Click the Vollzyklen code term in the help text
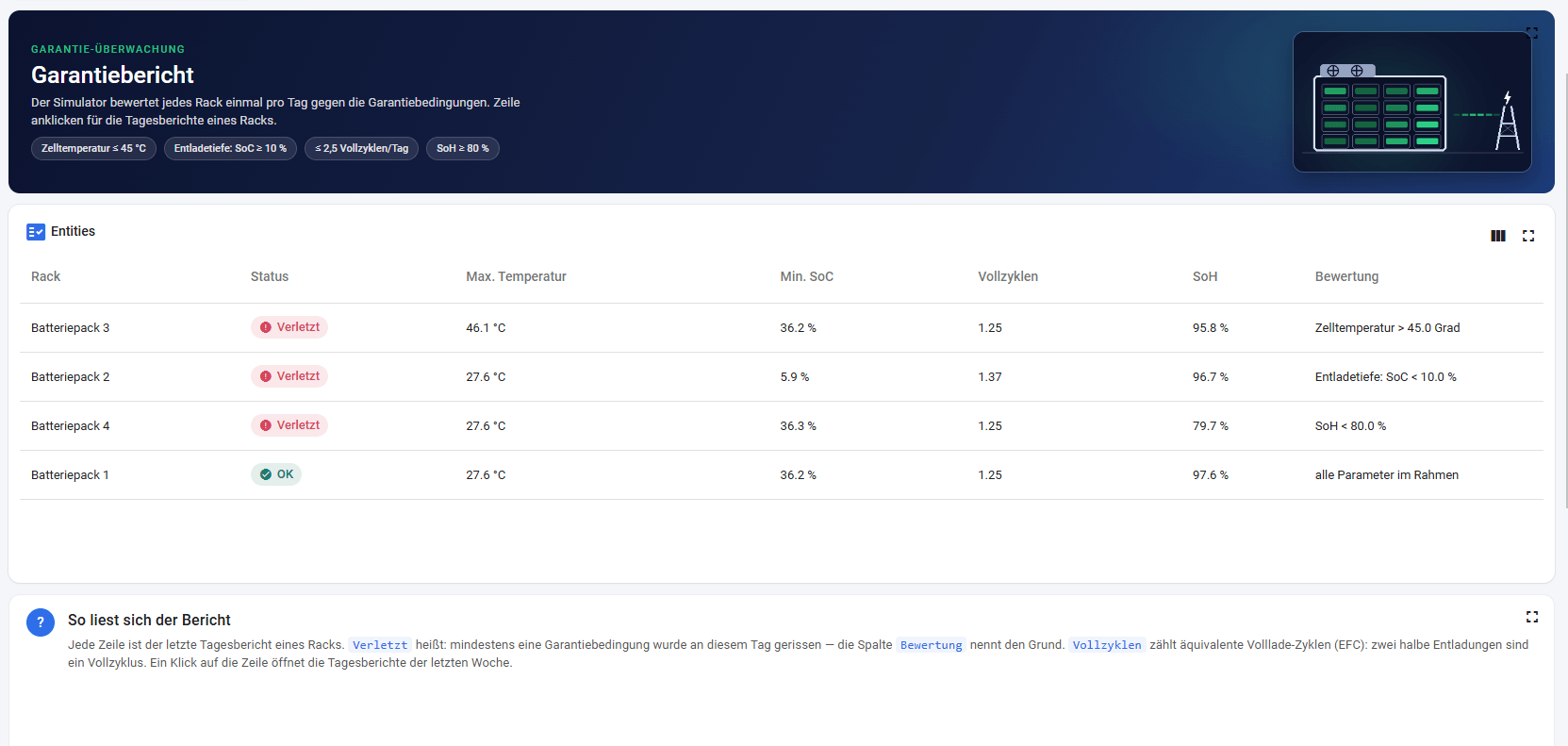This screenshot has height=746, width=1568. (1107, 645)
